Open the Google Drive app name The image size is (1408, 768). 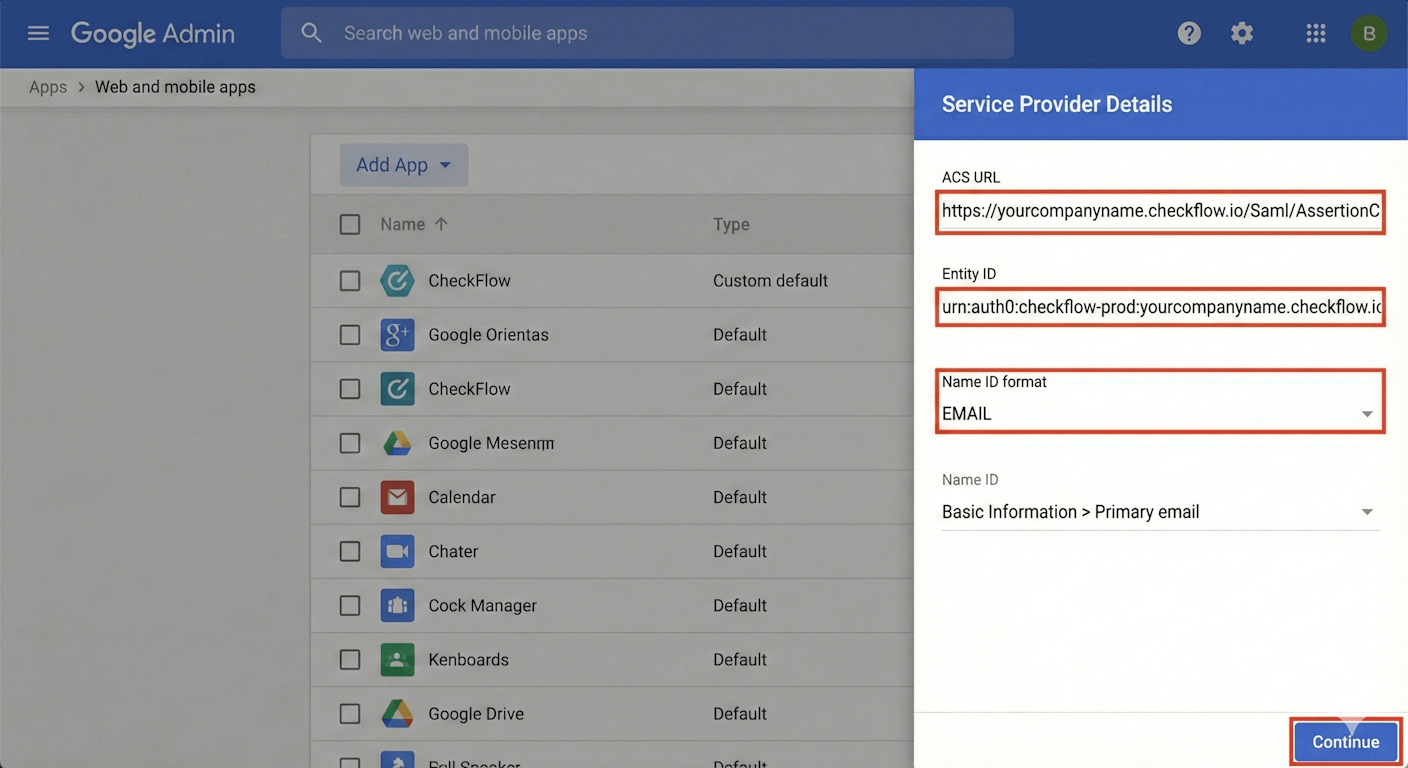pos(476,713)
